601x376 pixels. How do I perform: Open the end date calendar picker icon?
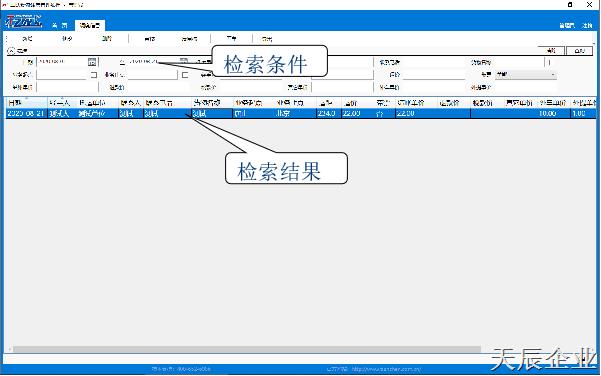(x=184, y=61)
